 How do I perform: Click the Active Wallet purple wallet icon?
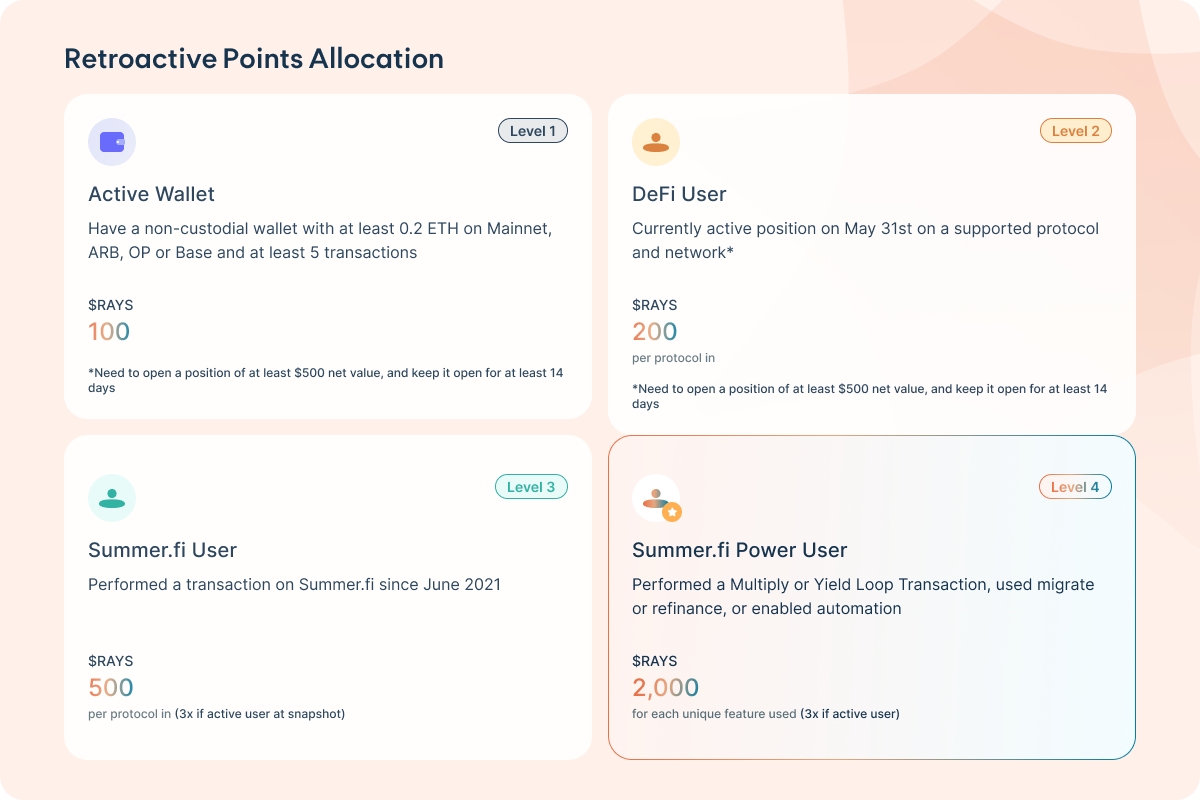(x=112, y=142)
